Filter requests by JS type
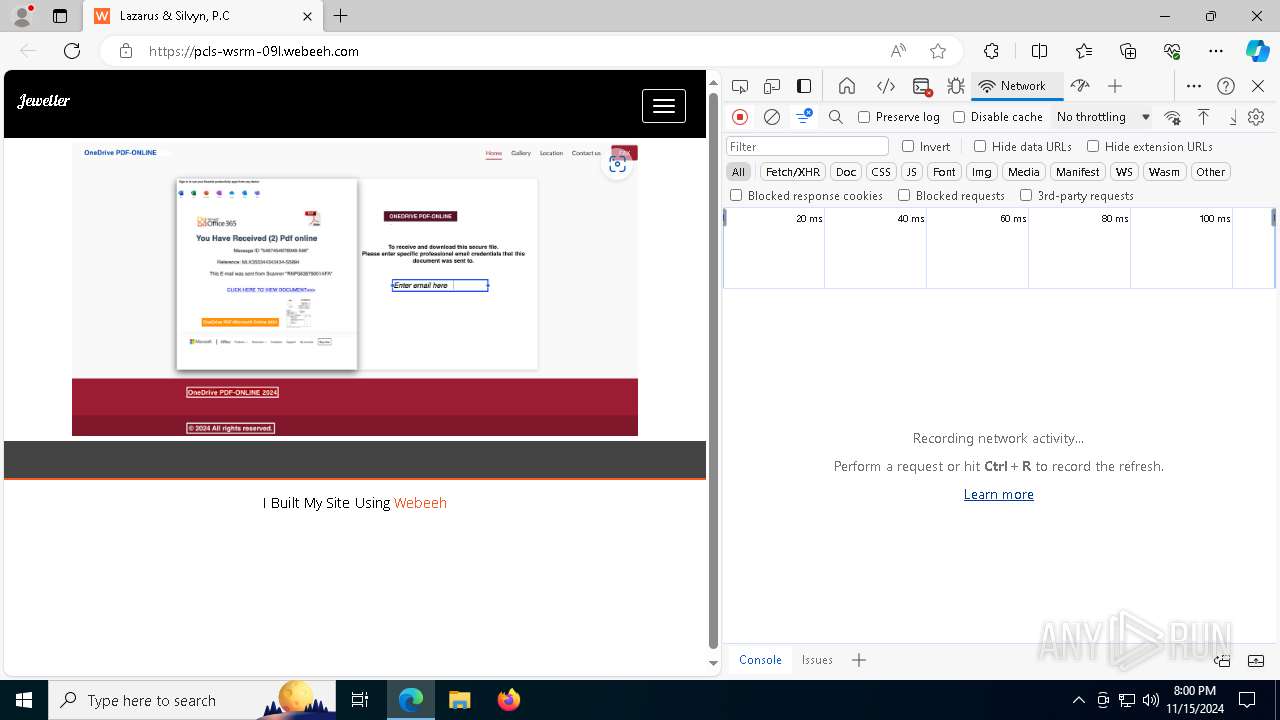 pyautogui.click(x=911, y=172)
